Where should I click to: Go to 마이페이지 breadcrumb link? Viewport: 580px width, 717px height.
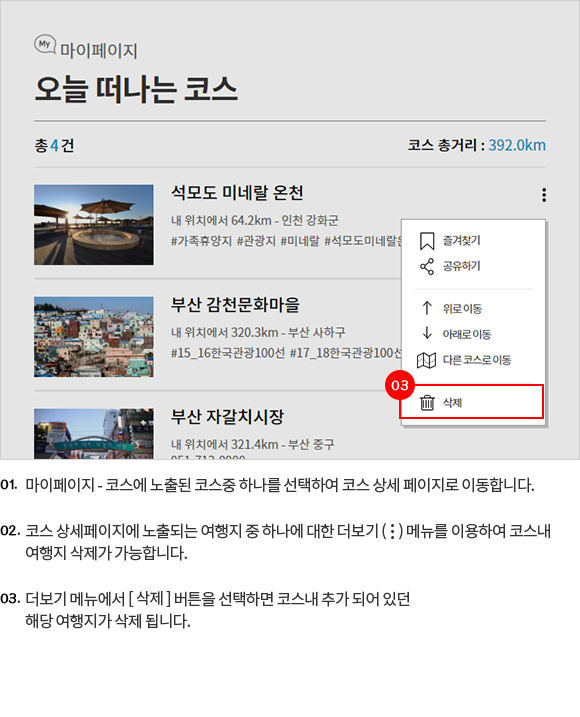pyautogui.click(x=99, y=50)
